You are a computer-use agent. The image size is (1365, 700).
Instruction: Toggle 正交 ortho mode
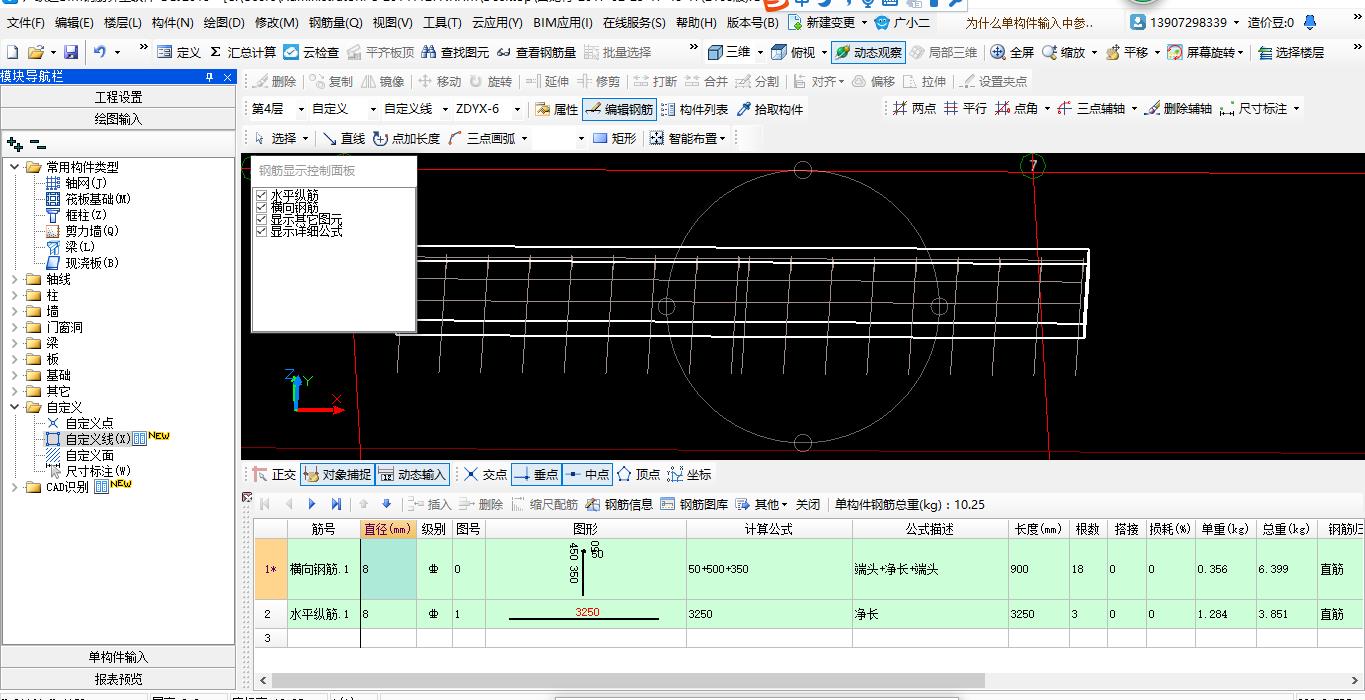tap(274, 475)
